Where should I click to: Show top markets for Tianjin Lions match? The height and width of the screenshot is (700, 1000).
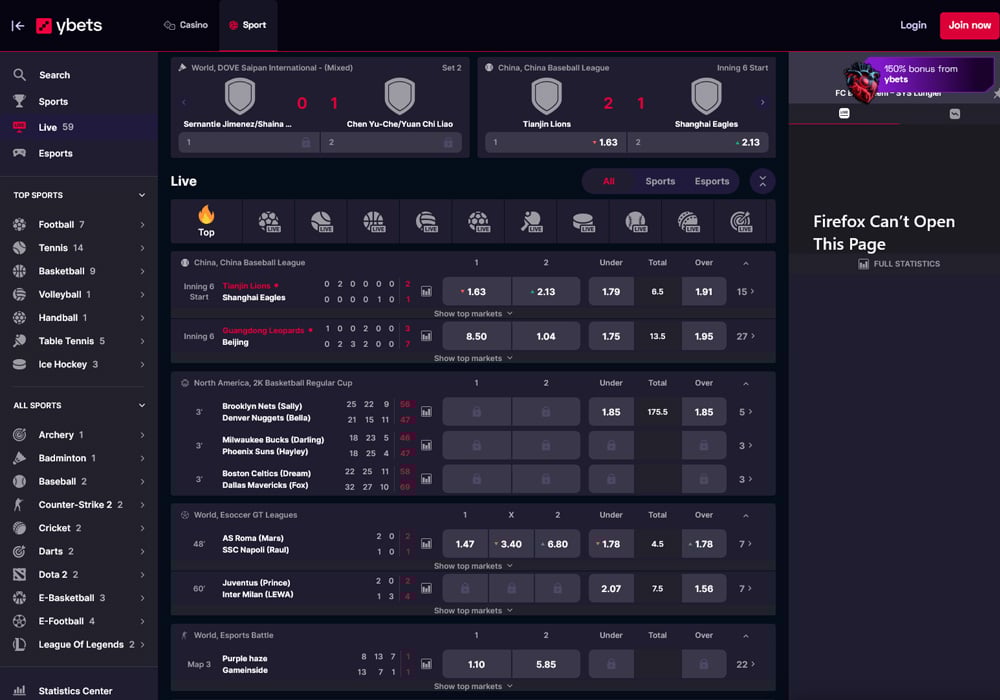[473, 314]
